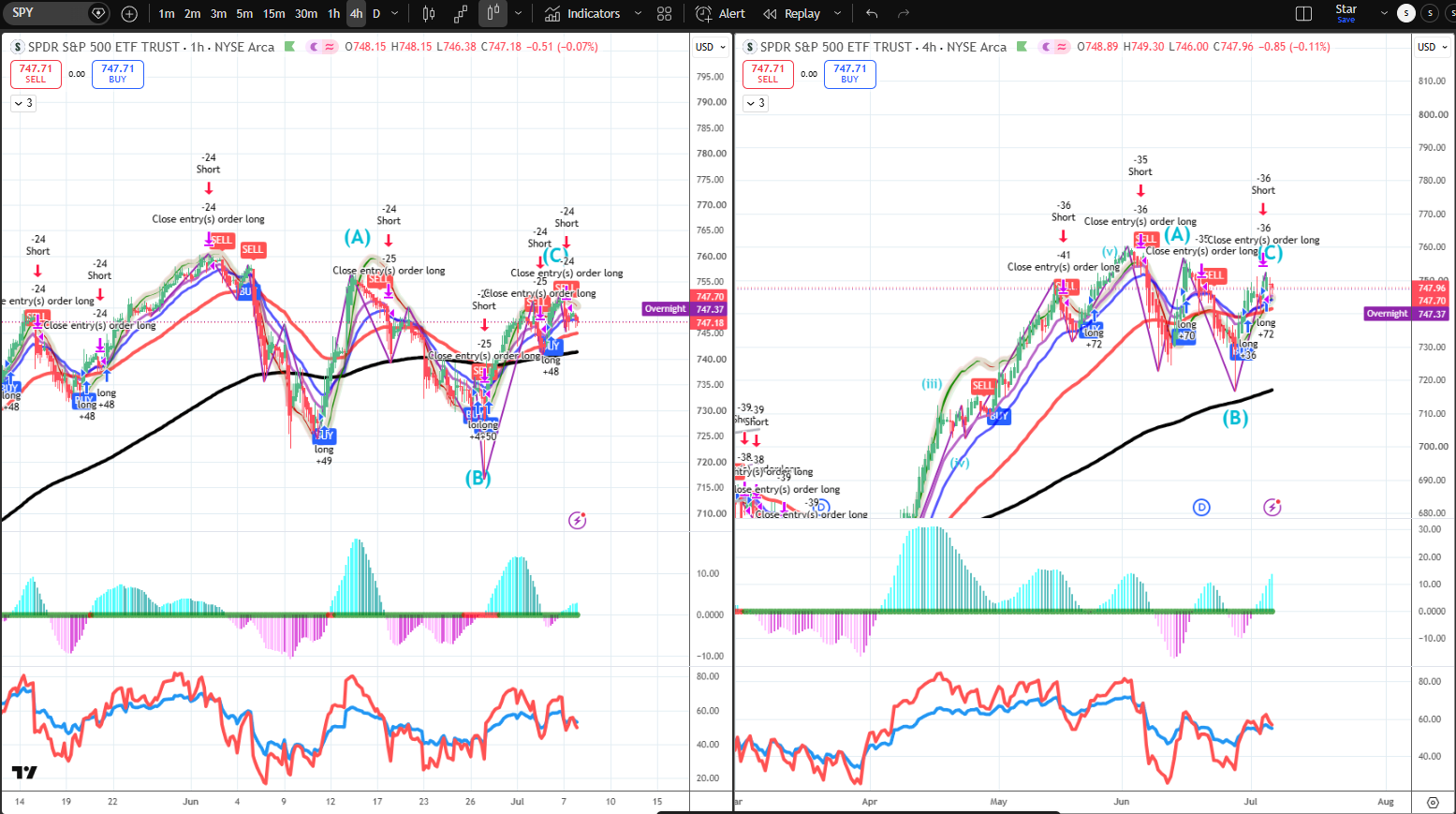Click the 747.71 BUY button on 4h chart
The image size is (1456, 814).
pyautogui.click(x=850, y=74)
